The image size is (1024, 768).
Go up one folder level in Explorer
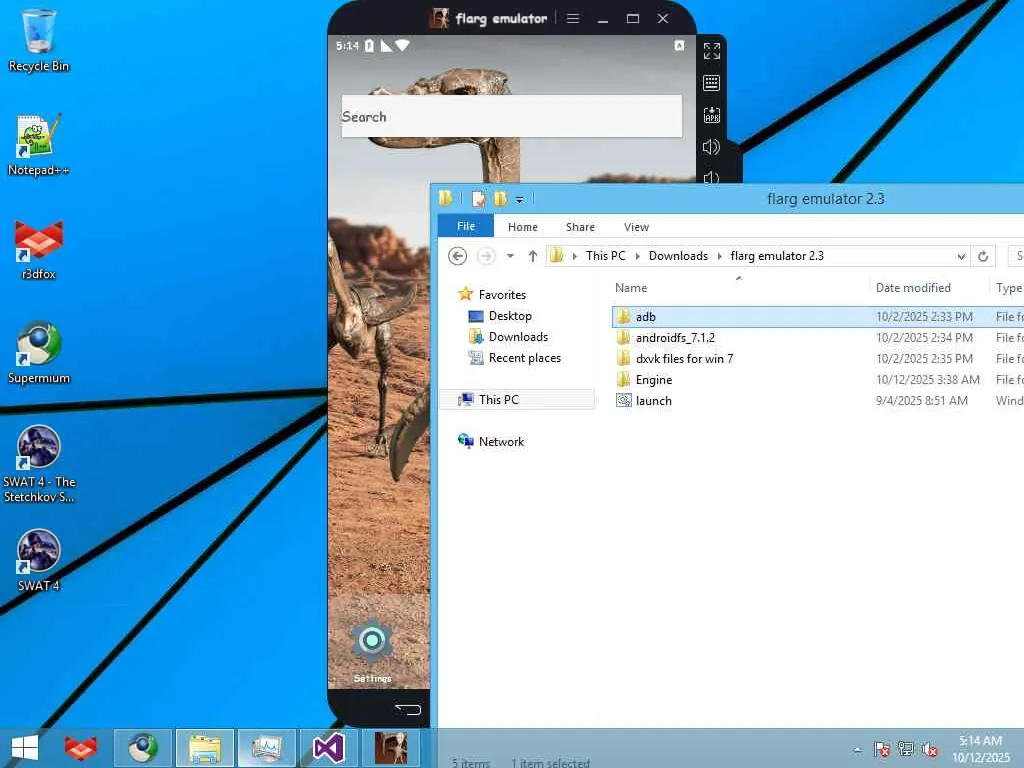coord(533,256)
